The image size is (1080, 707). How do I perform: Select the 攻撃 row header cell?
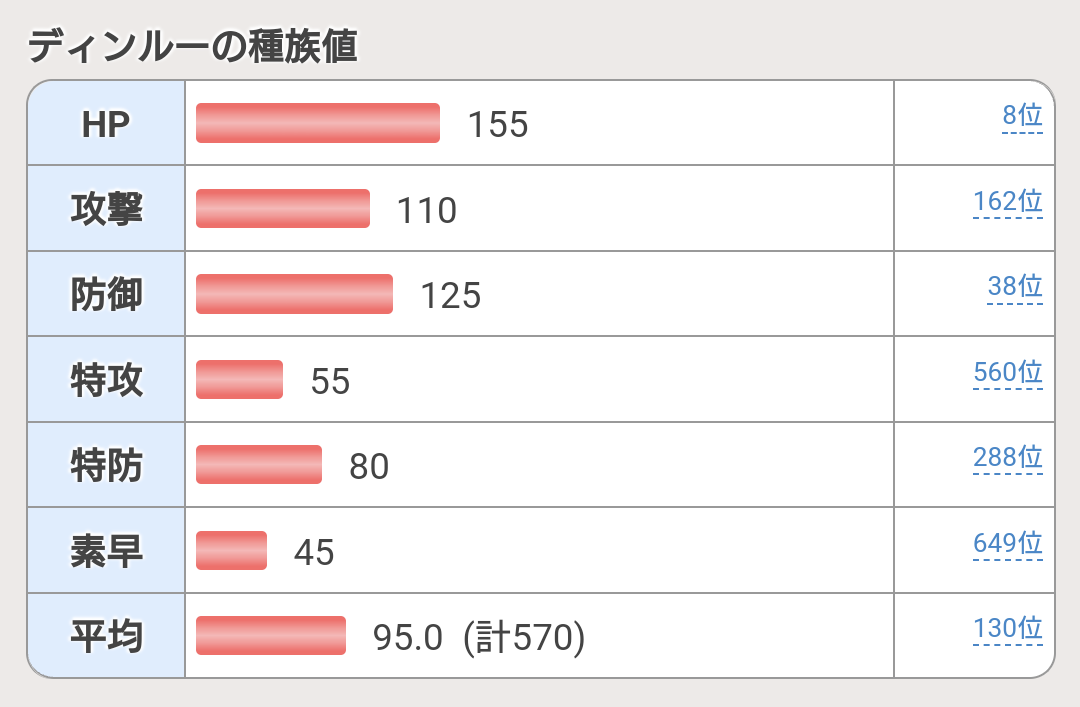(106, 208)
